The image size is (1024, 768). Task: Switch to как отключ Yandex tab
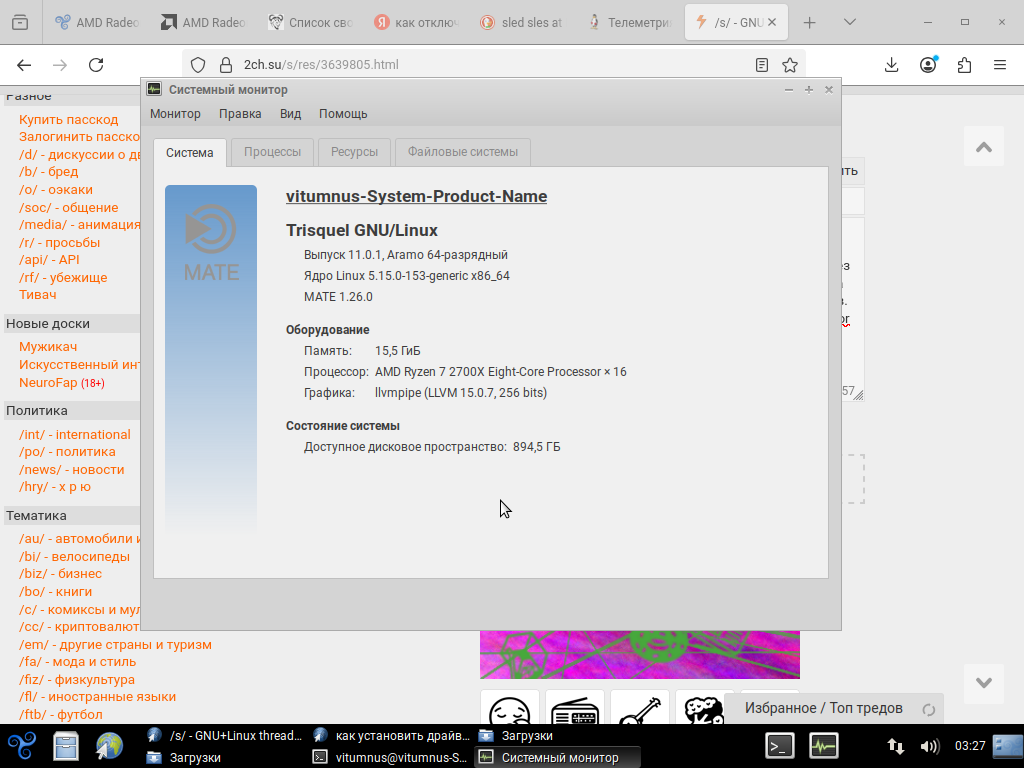pyautogui.click(x=417, y=22)
